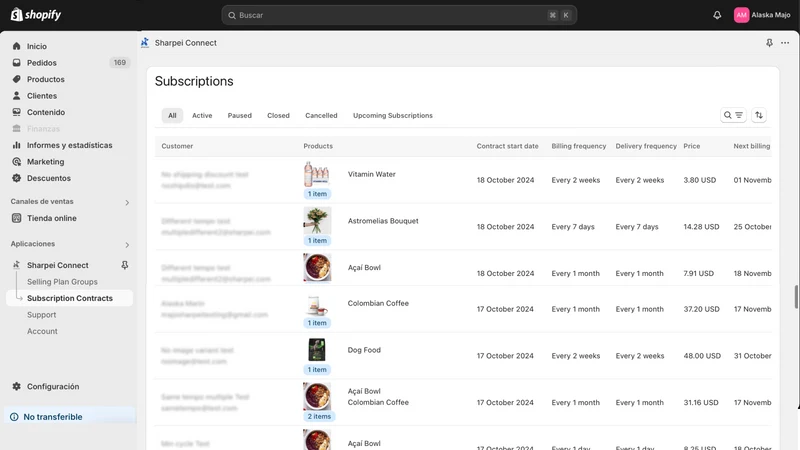Open the notifications bell
800x450 pixels.
point(717,15)
